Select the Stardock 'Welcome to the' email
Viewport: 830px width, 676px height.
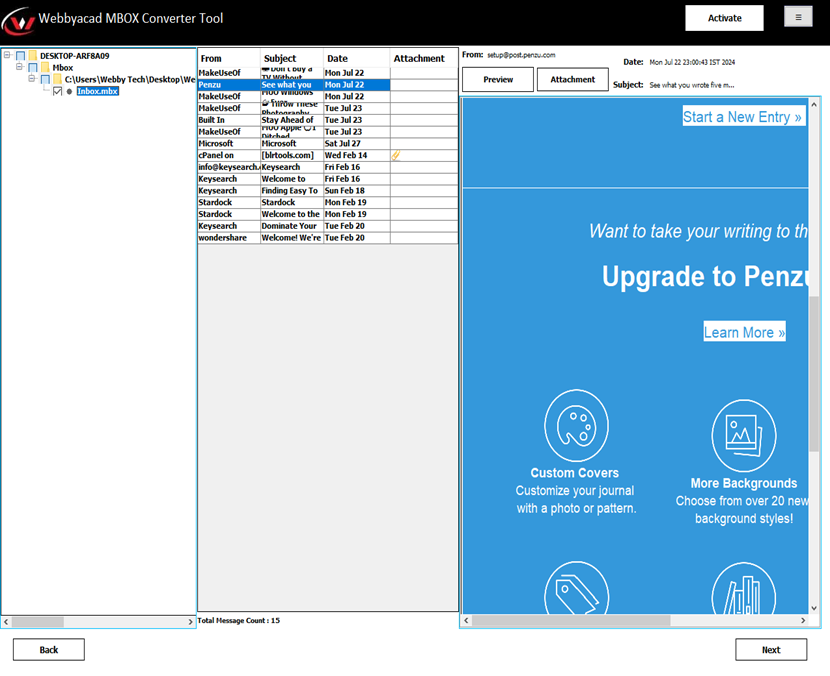coord(328,214)
